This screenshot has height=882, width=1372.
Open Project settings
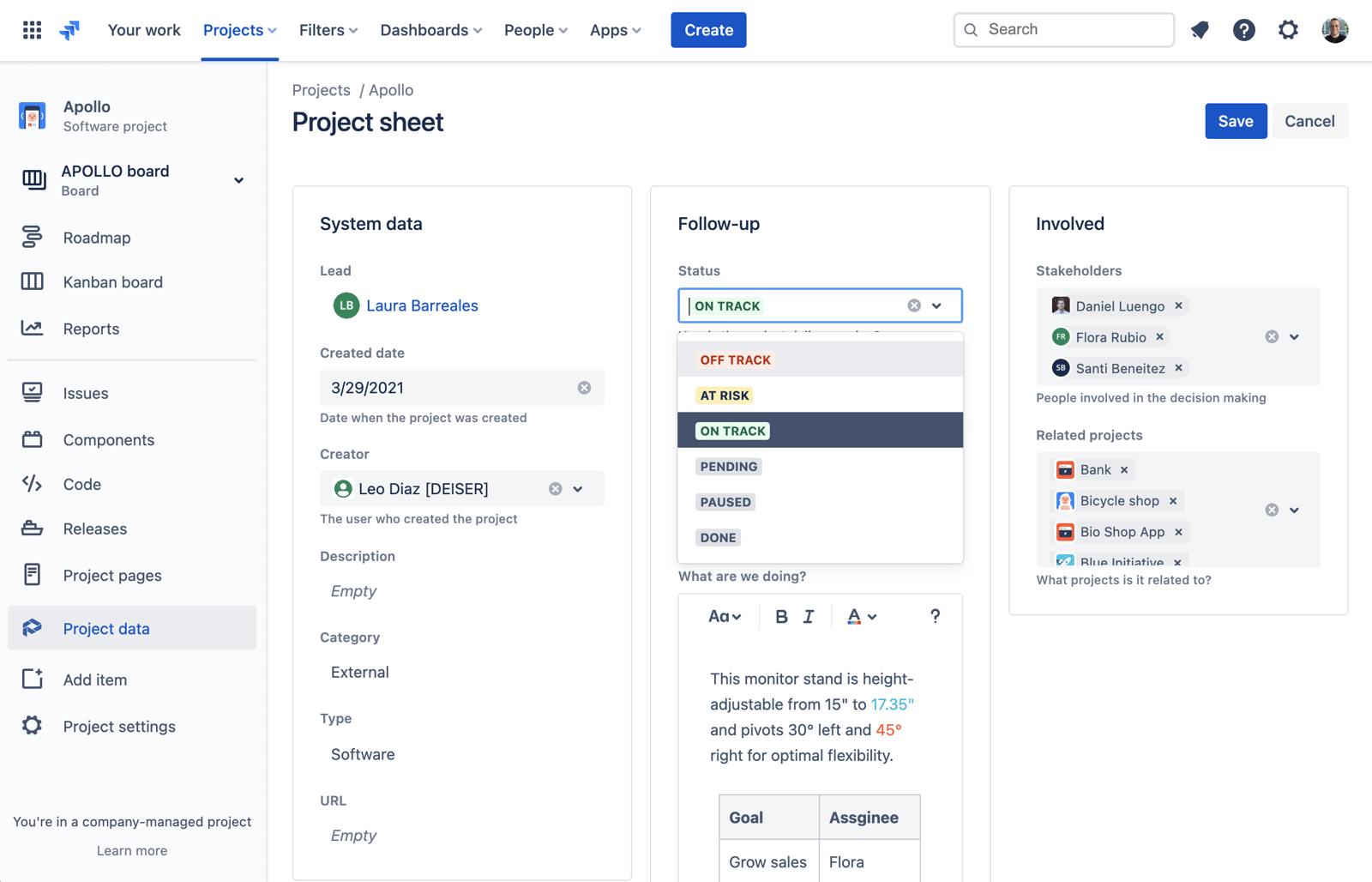(118, 726)
